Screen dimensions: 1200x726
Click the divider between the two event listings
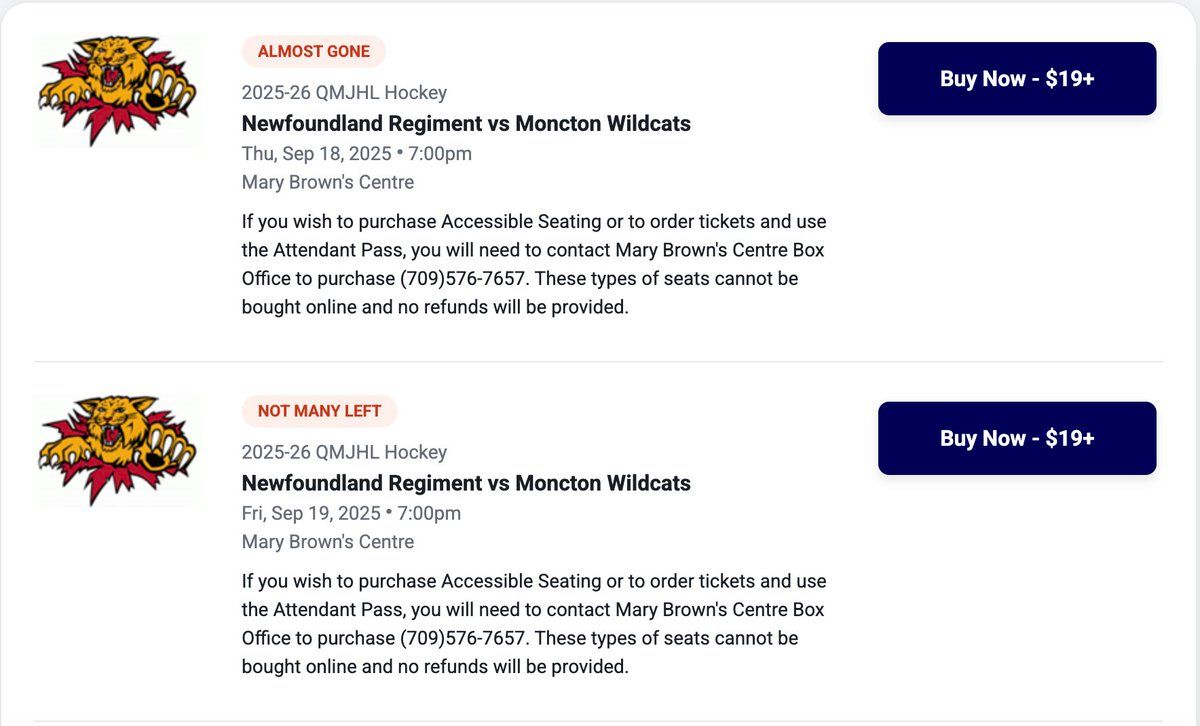(600, 362)
